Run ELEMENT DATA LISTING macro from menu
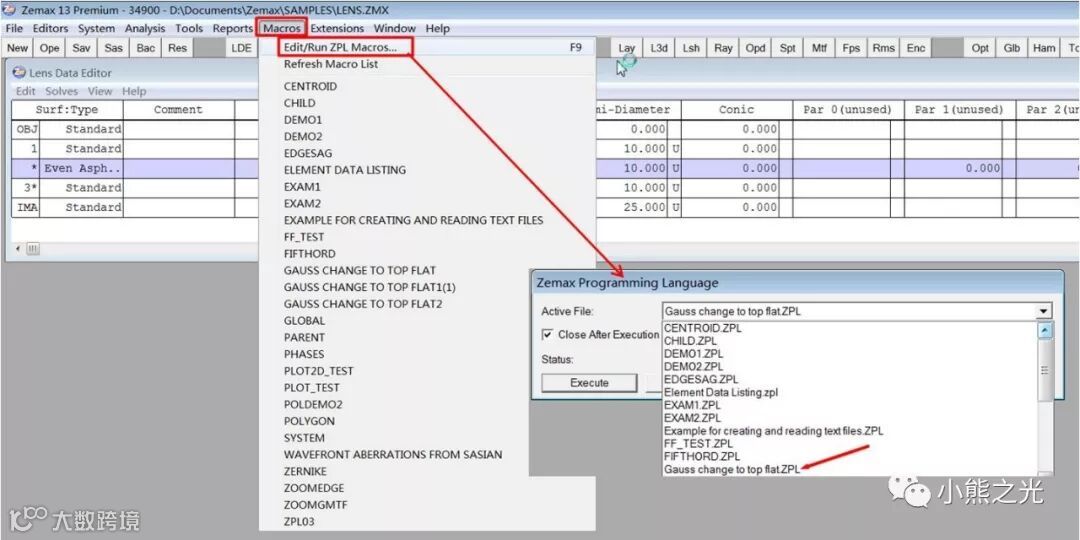Screen dimensions: 1080x540 (344, 169)
